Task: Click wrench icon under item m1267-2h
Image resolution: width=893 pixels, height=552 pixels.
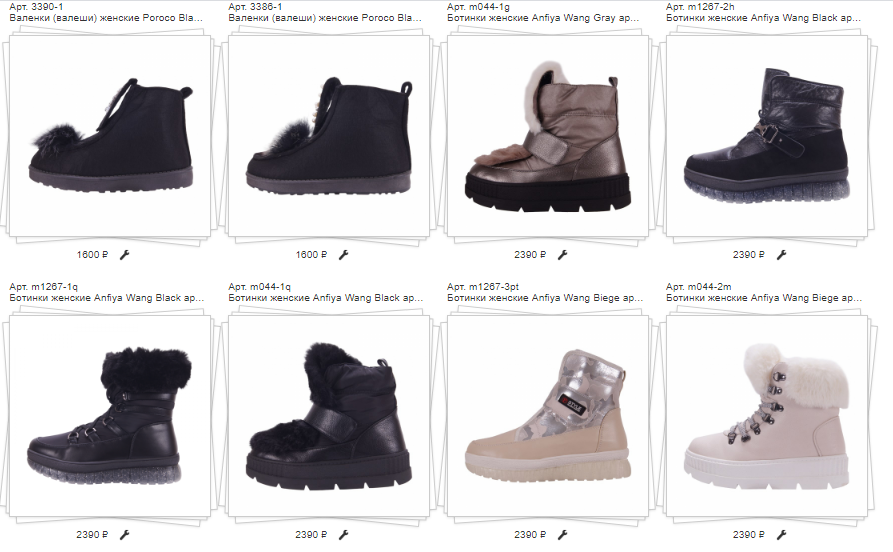Action: pyautogui.click(x=781, y=255)
